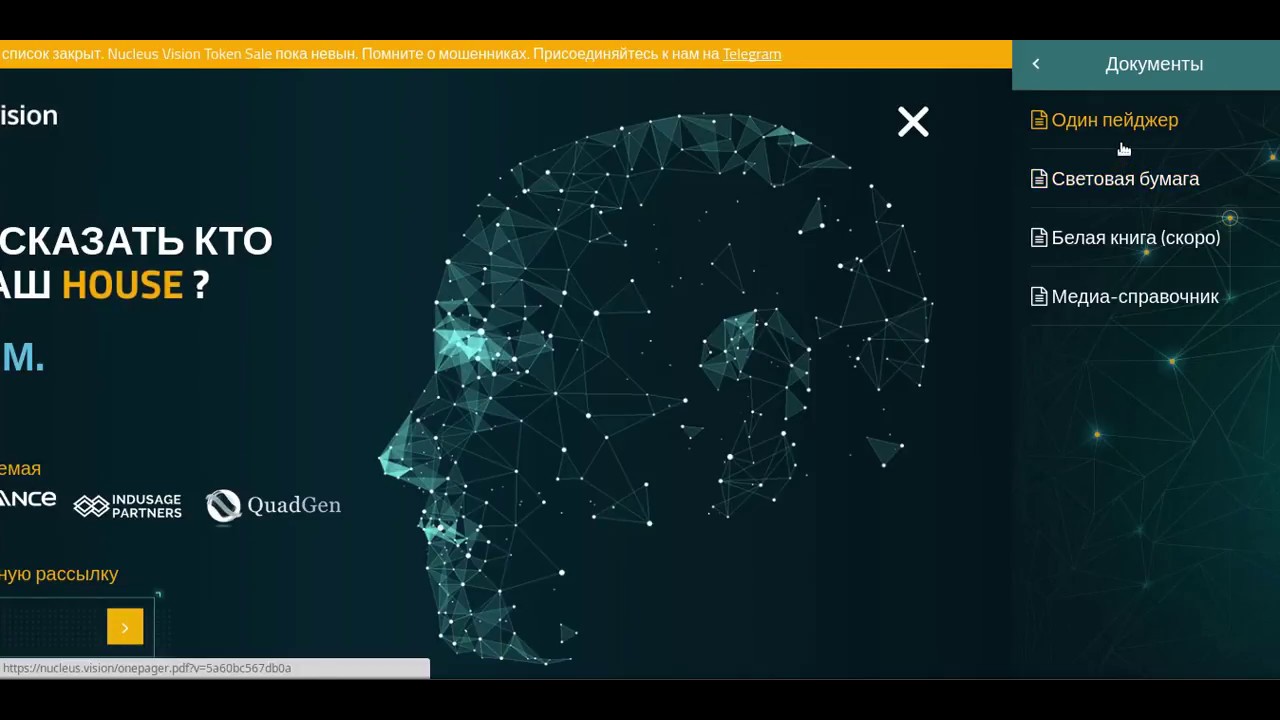Image resolution: width=1280 pixels, height=720 pixels.
Task: Click the Indusage Partners logo
Action: click(127, 506)
